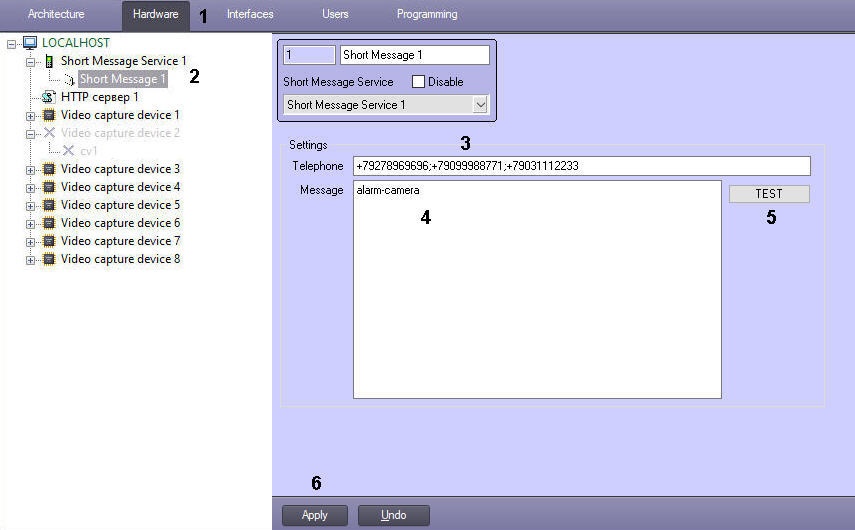Click the disabled cv1 X icon
855x530 pixels.
68,150
